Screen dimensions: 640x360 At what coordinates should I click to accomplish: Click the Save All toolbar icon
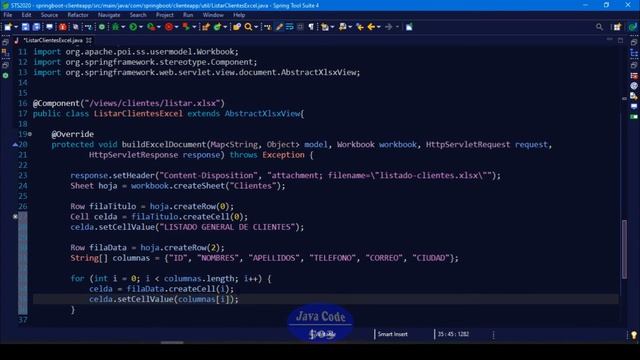[36, 27]
